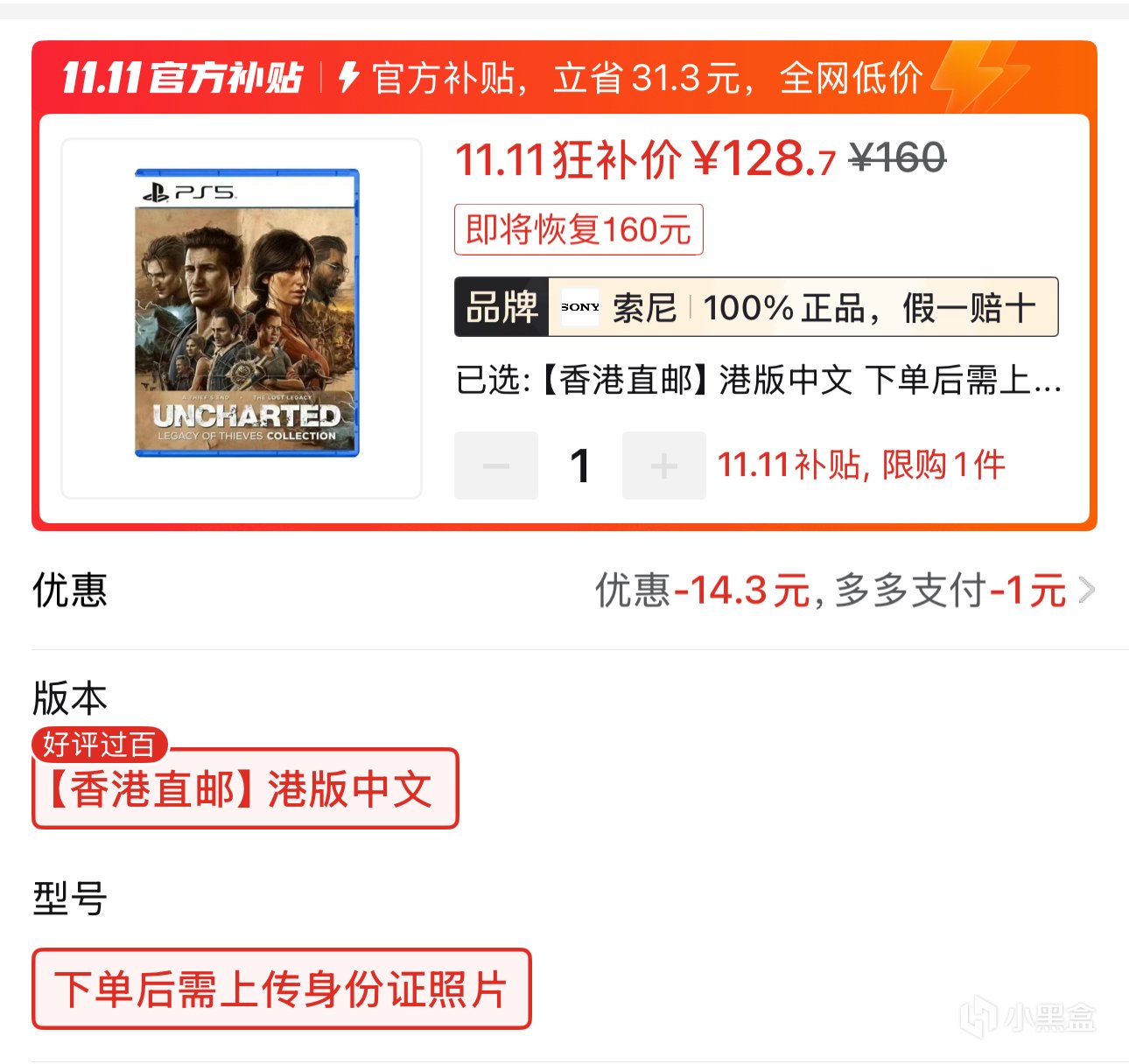Expand the 优惠 discount details chevron
Image resolution: width=1129 pixels, height=1064 pixels.
pos(1086,591)
